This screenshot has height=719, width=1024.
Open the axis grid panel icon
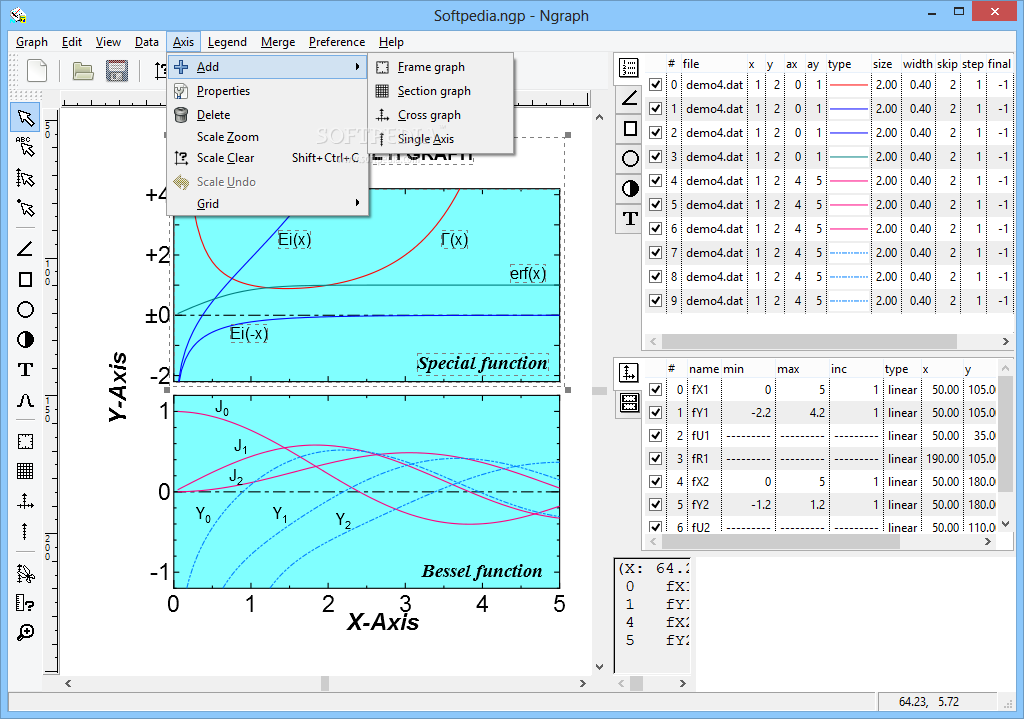tap(628, 402)
